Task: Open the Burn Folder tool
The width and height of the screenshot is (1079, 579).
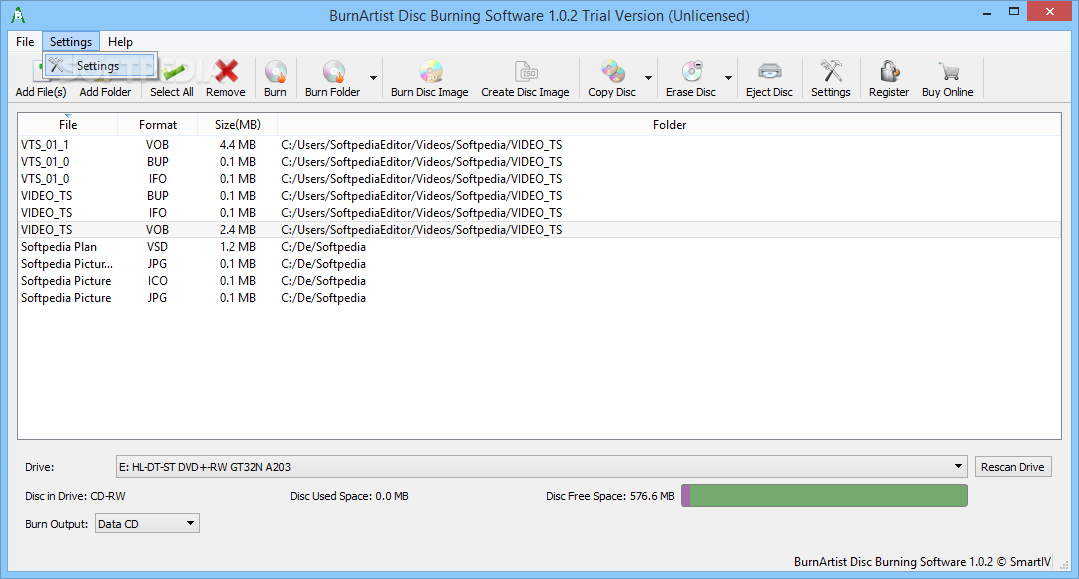Action: (333, 78)
